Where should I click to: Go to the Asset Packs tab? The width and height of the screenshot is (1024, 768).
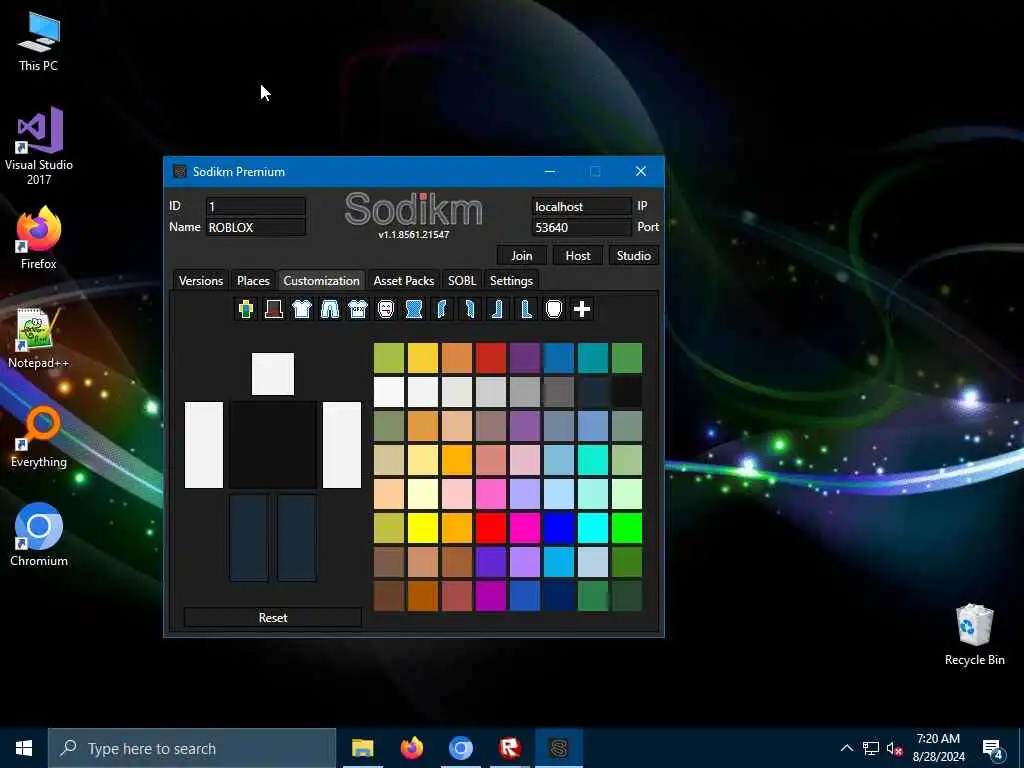[x=404, y=280]
